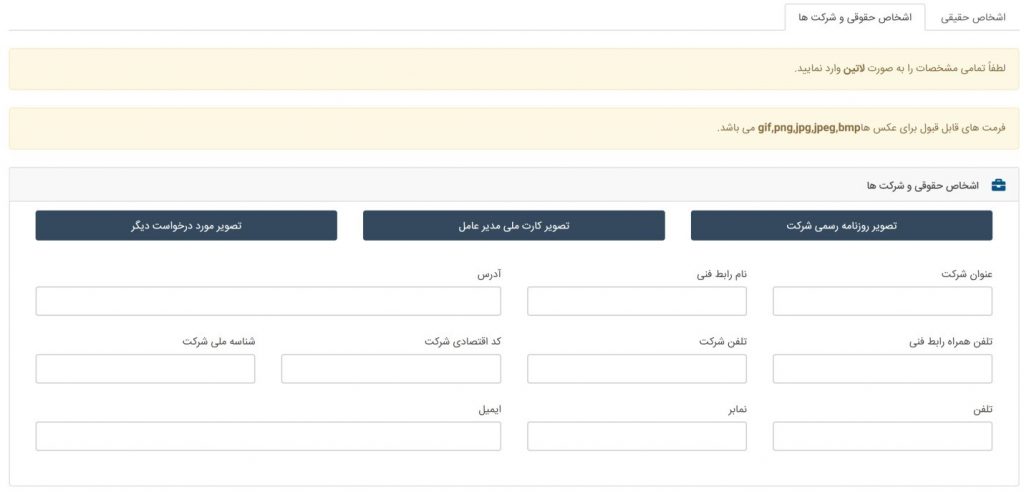Click the Latin-entry notice banner
Image resolution: width=1024 pixels, height=492 pixels.
pyautogui.click(x=514, y=69)
